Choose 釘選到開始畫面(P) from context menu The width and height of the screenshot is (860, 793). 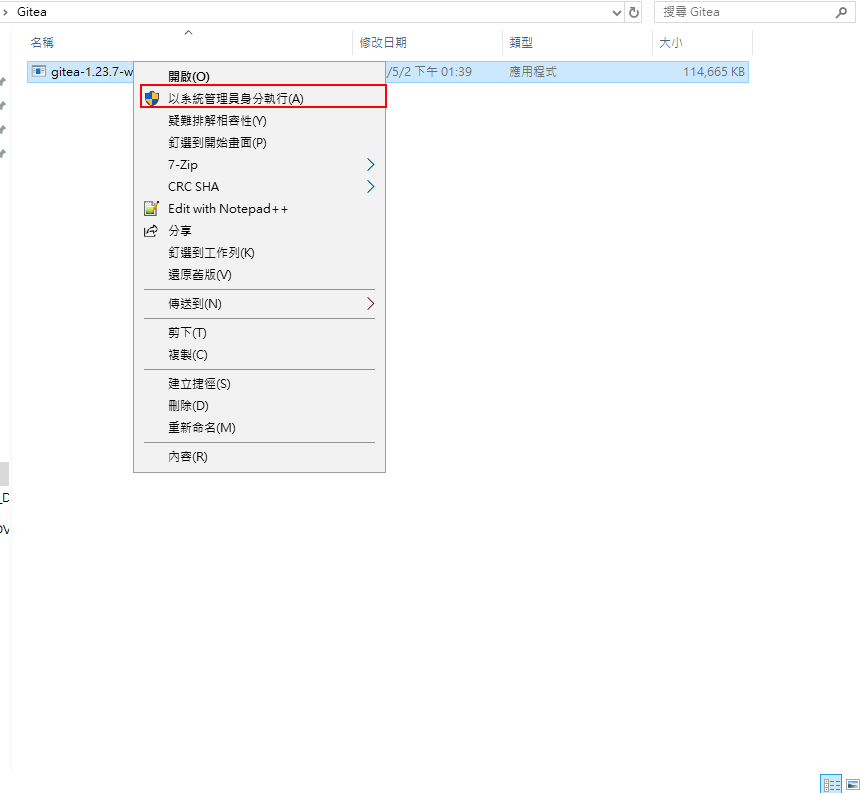coord(259,143)
